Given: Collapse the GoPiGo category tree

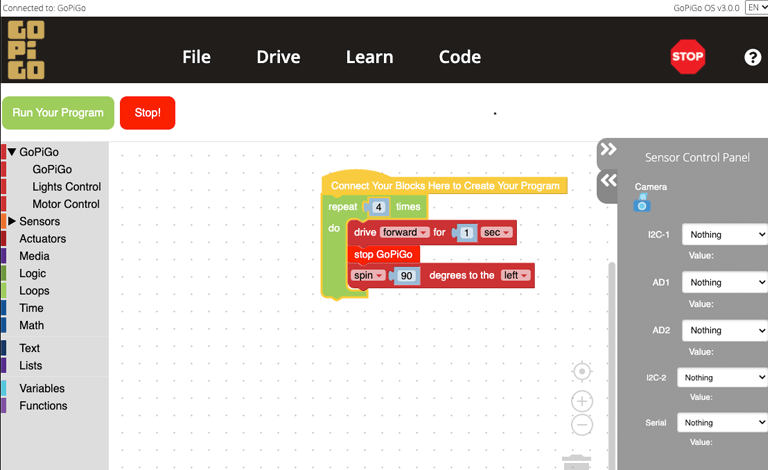Looking at the screenshot, I should click(12, 152).
